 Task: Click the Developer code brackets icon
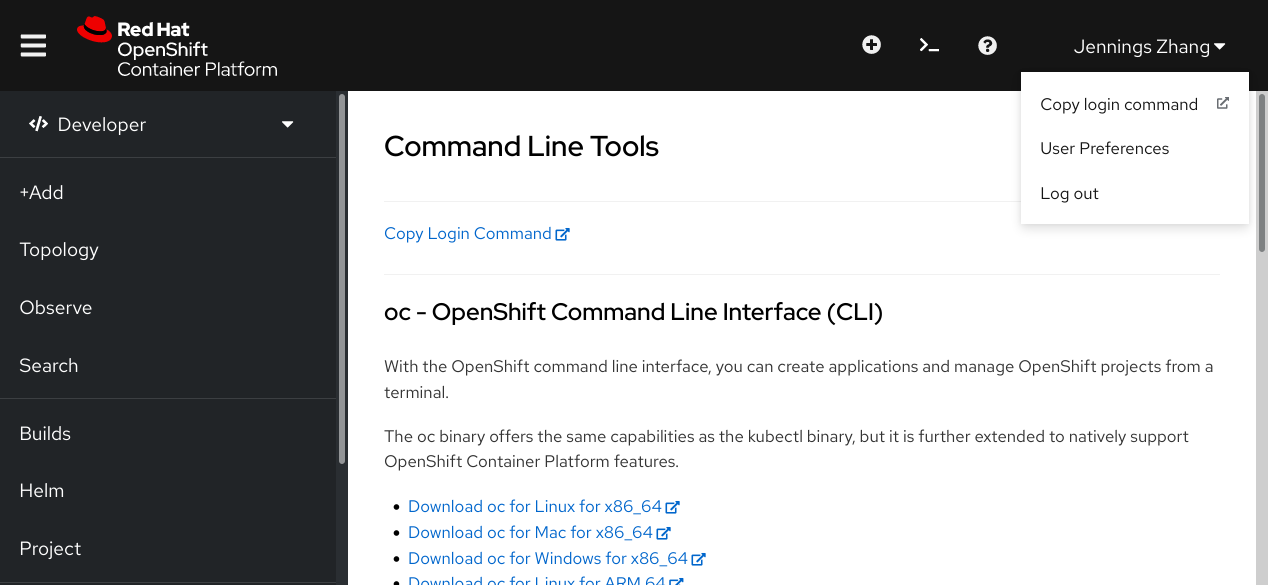click(38, 124)
